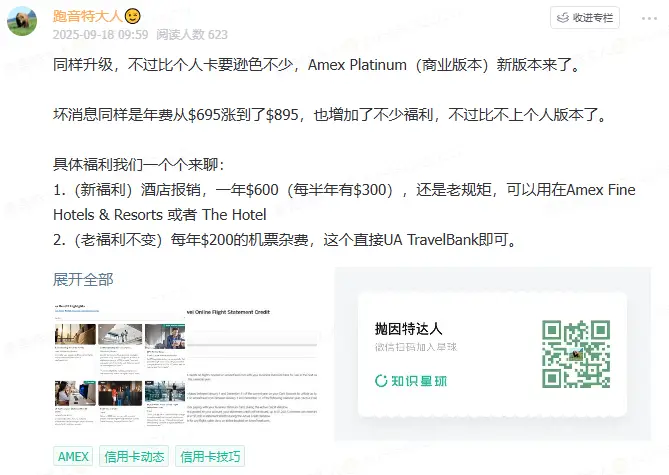Click the folder icon in 收进专栏 button
Screen dimensions: 669x475
coord(562,18)
